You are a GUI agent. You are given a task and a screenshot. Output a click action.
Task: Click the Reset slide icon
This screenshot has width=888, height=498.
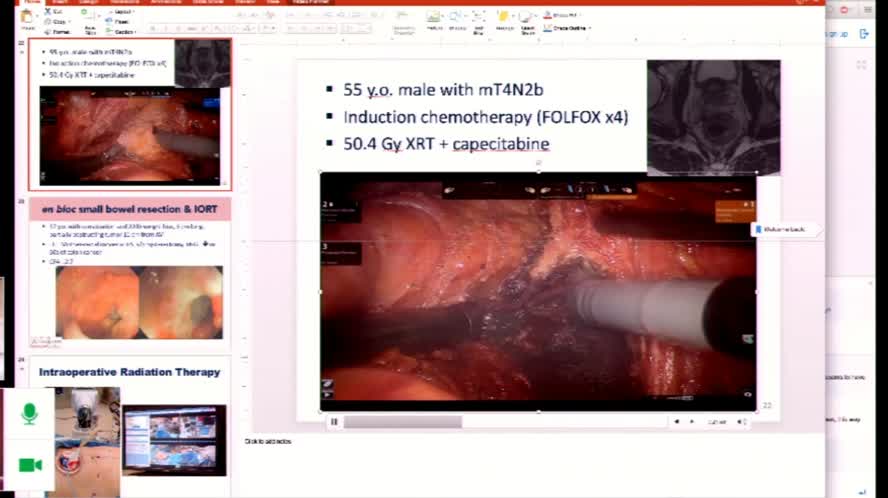pyautogui.click(x=109, y=22)
